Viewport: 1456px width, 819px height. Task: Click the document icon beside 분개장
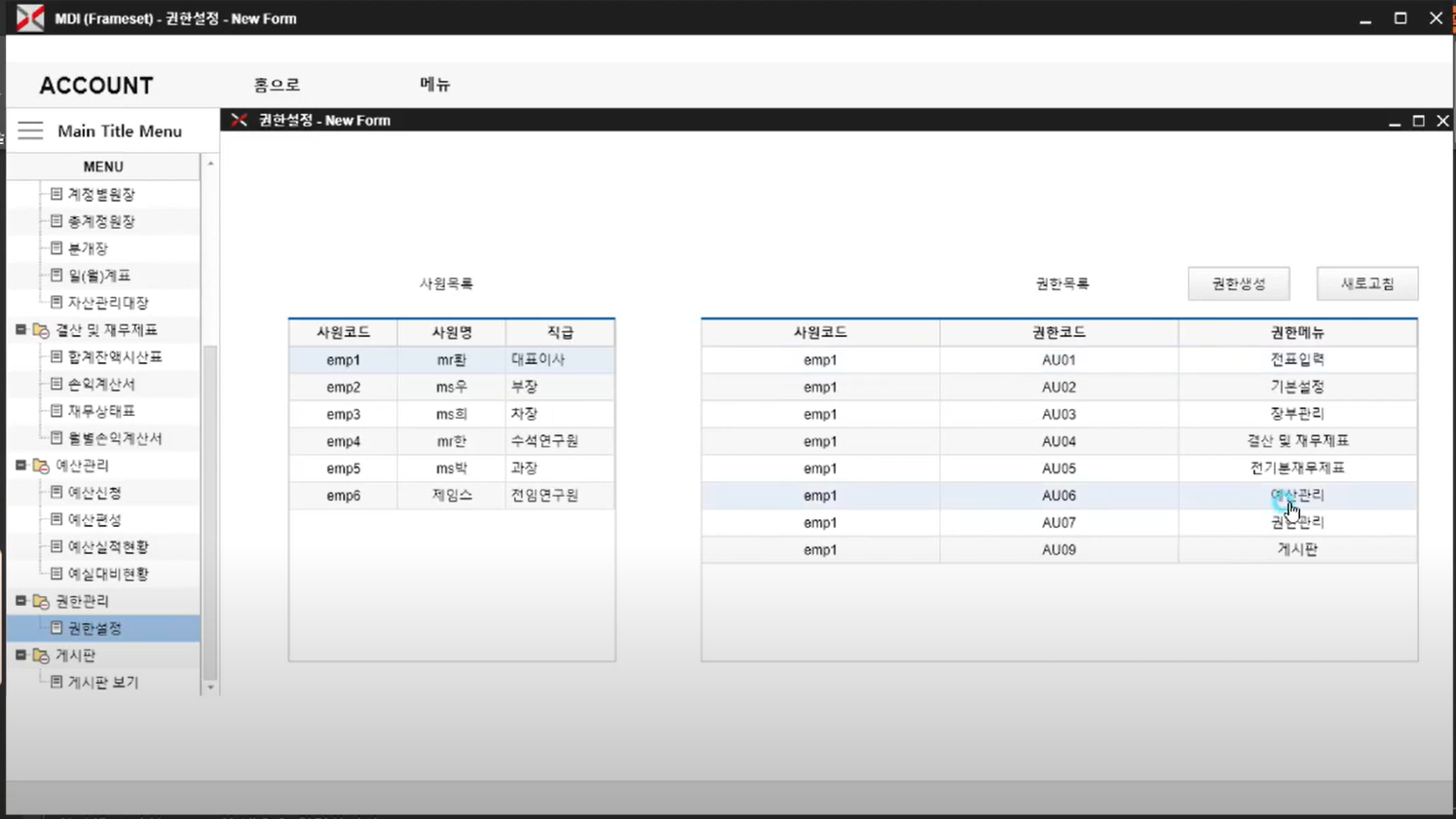pyautogui.click(x=56, y=248)
